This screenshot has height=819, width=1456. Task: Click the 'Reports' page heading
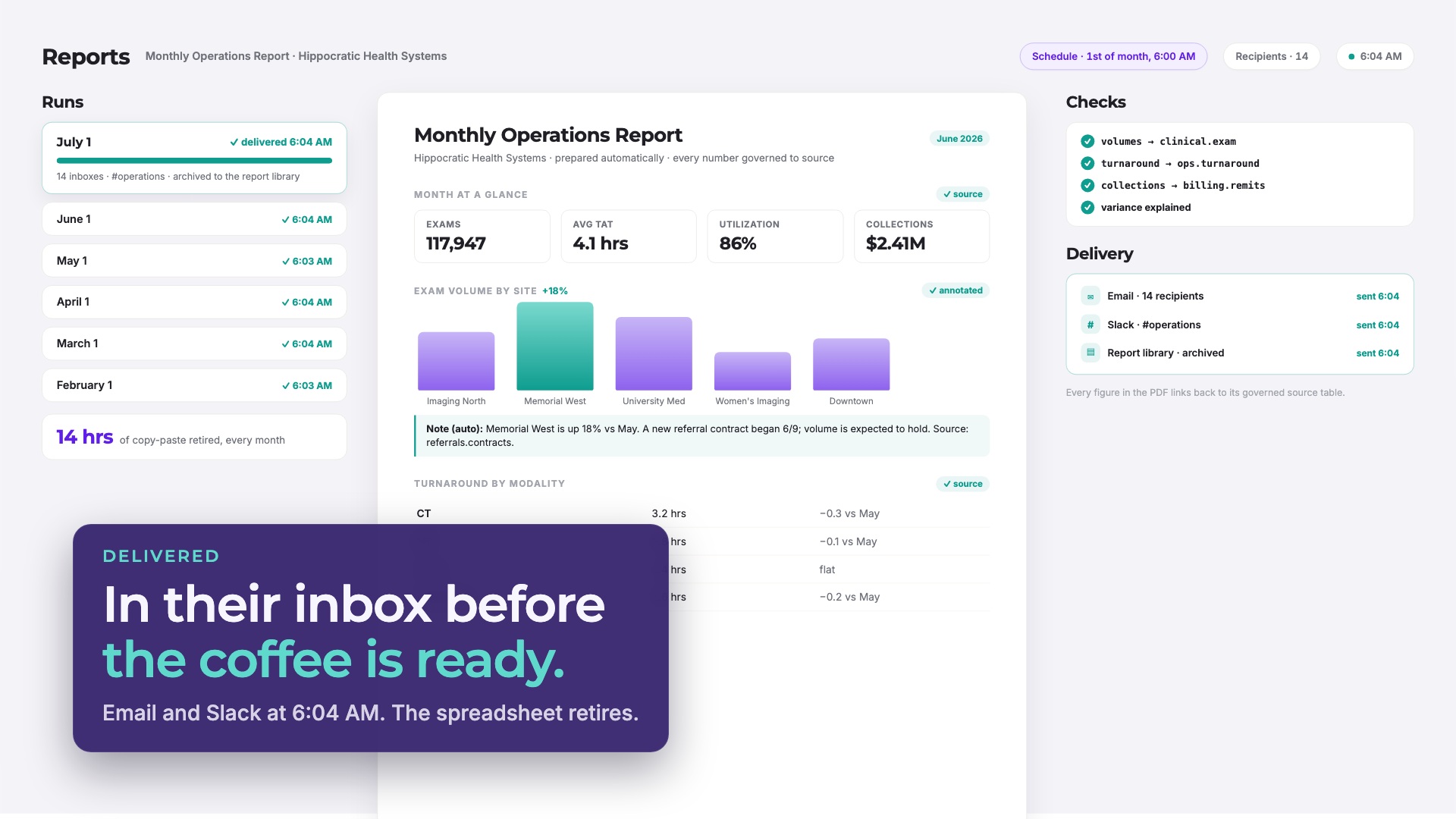click(x=86, y=56)
